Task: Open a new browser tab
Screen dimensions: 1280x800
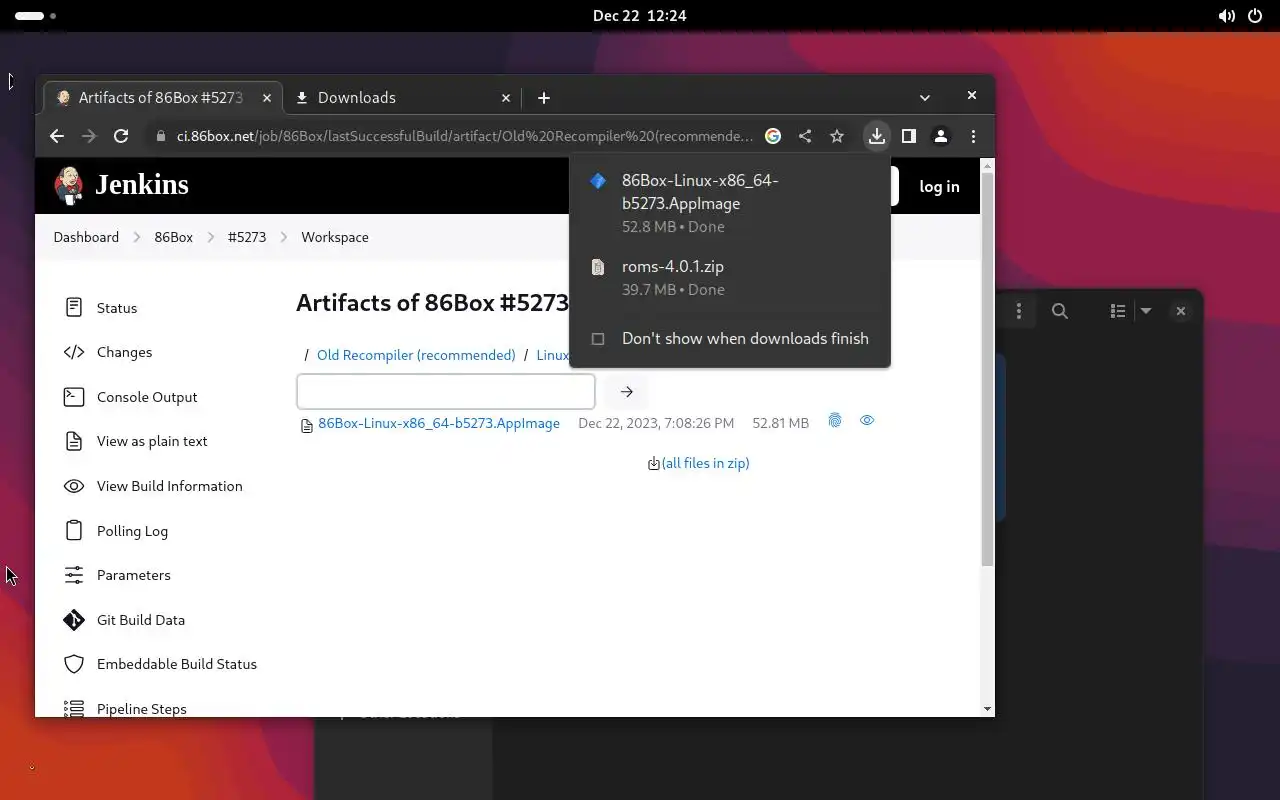Action: point(544,97)
